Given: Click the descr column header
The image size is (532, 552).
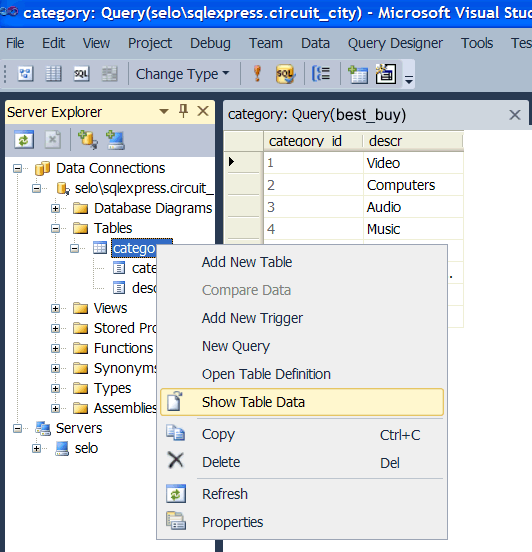Looking at the screenshot, I should coord(413,141).
